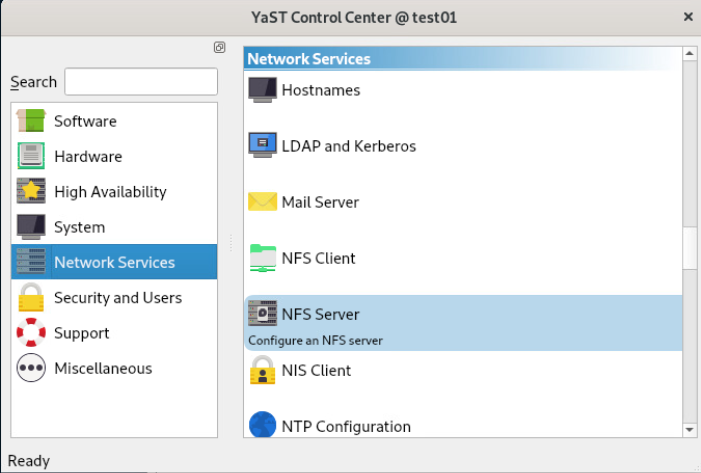
Task: Click the Support lifebuoy icon
Action: tap(31, 333)
